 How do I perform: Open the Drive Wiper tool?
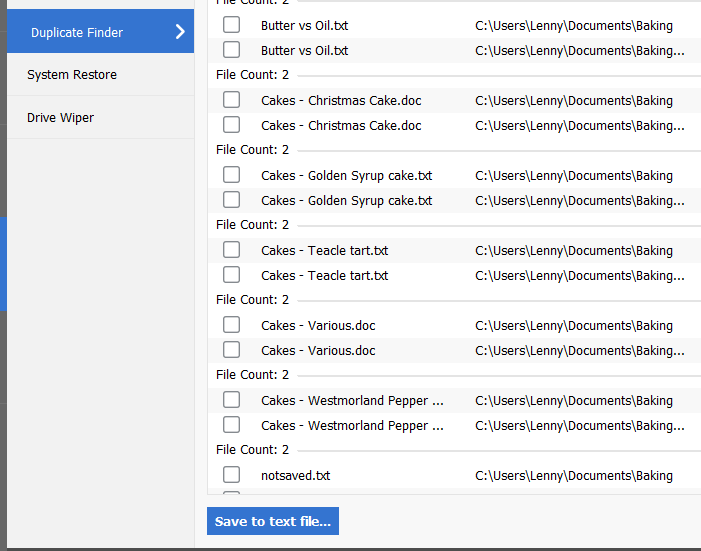61,118
